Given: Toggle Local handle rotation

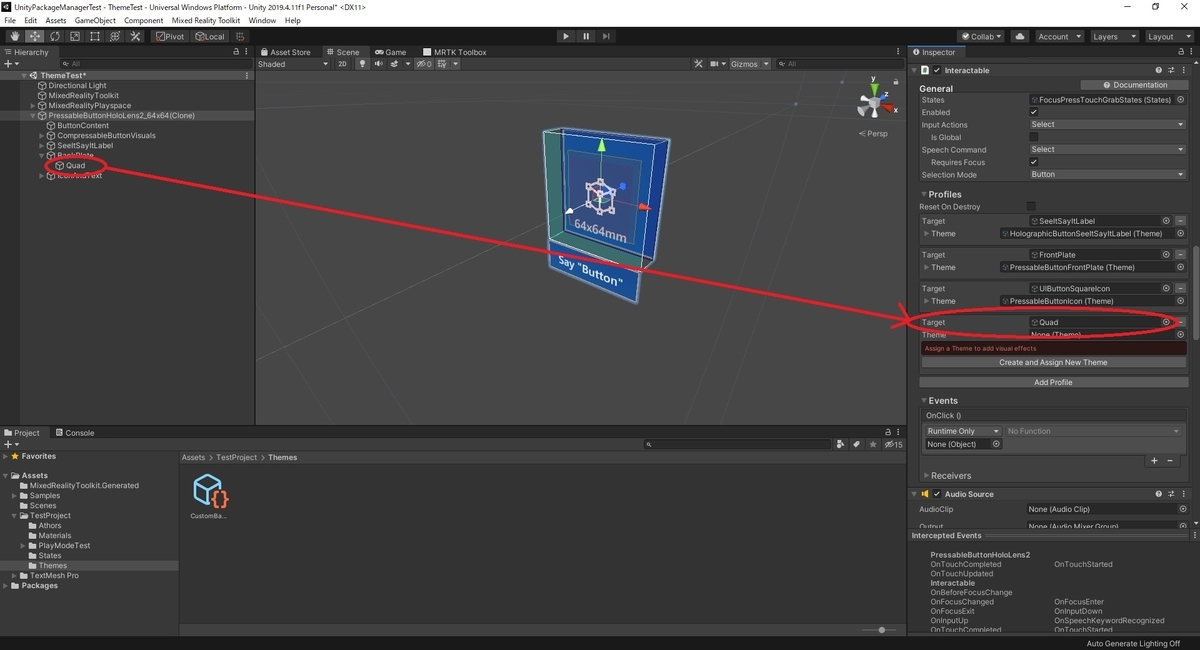Looking at the screenshot, I should (x=211, y=37).
